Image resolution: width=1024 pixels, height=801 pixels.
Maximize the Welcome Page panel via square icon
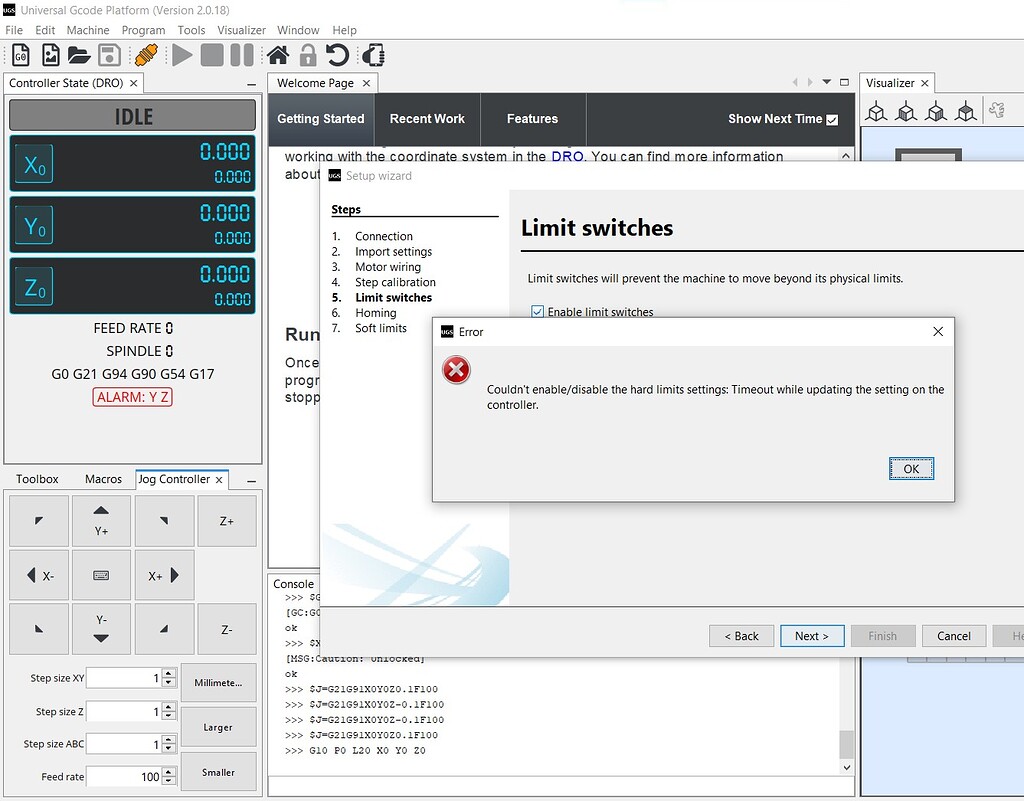click(844, 82)
